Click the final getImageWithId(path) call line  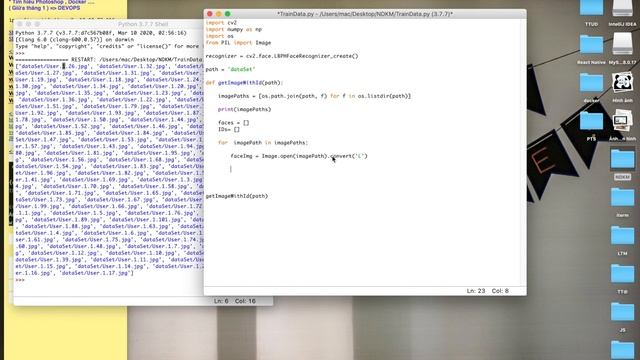[237, 196]
